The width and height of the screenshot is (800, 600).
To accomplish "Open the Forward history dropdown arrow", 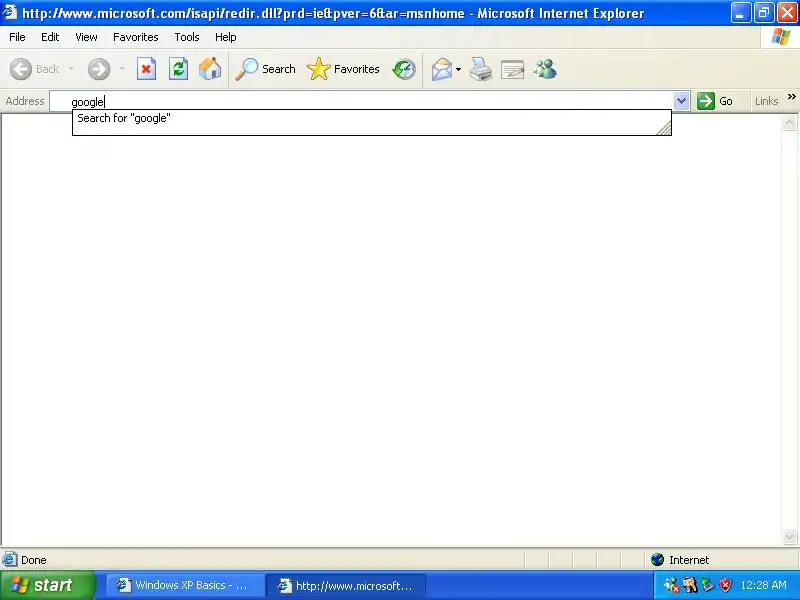I will [x=122, y=69].
